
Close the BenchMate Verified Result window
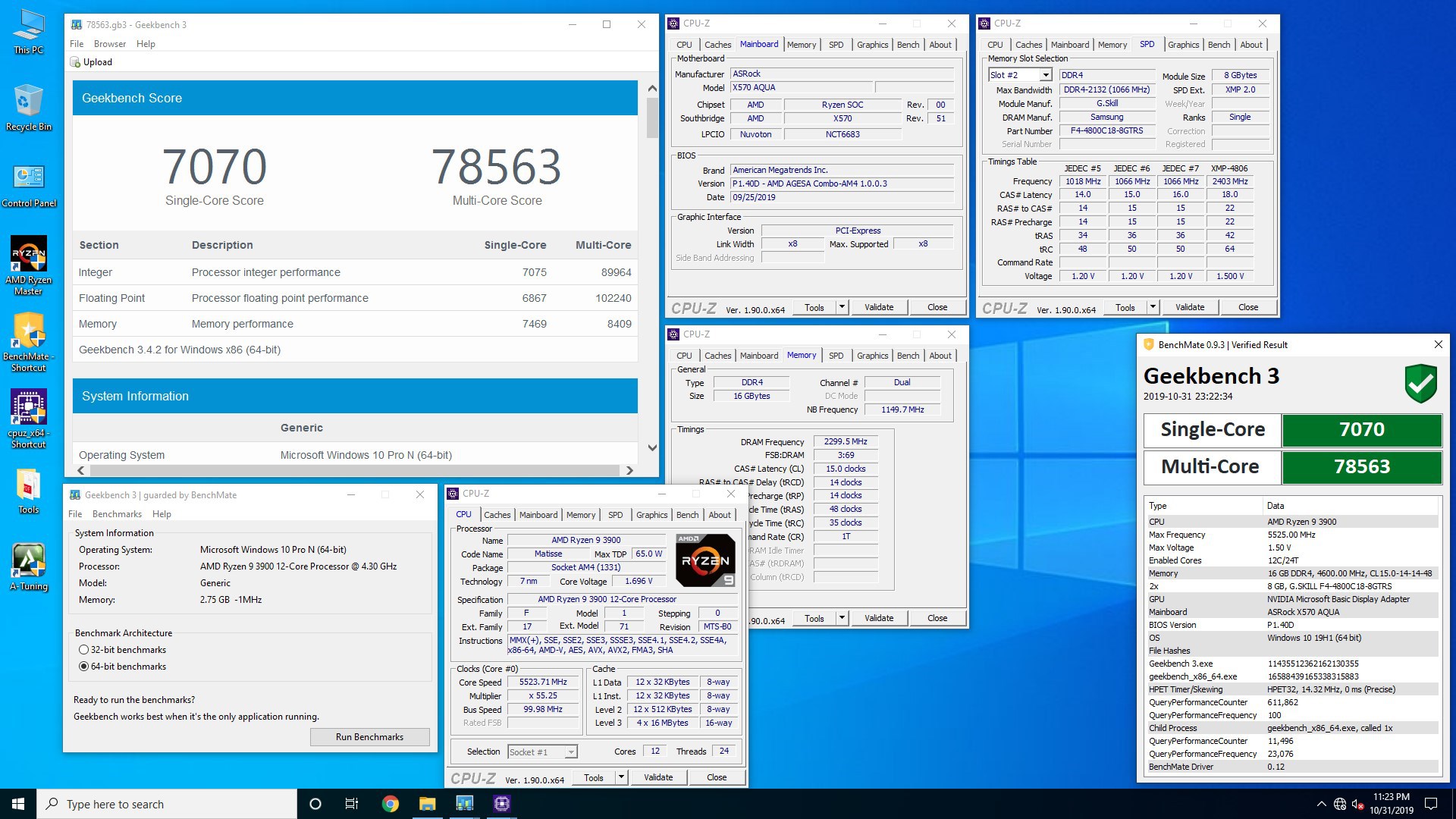coord(1438,344)
